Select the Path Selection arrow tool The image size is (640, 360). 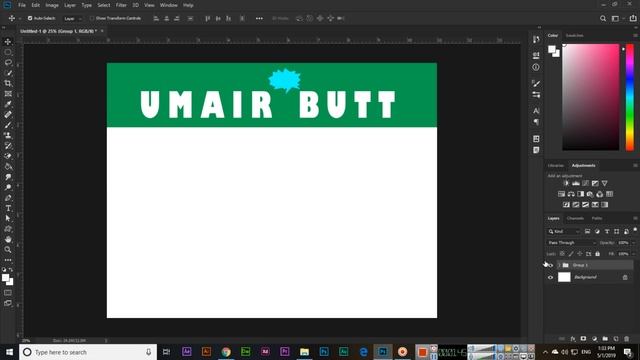[8, 218]
